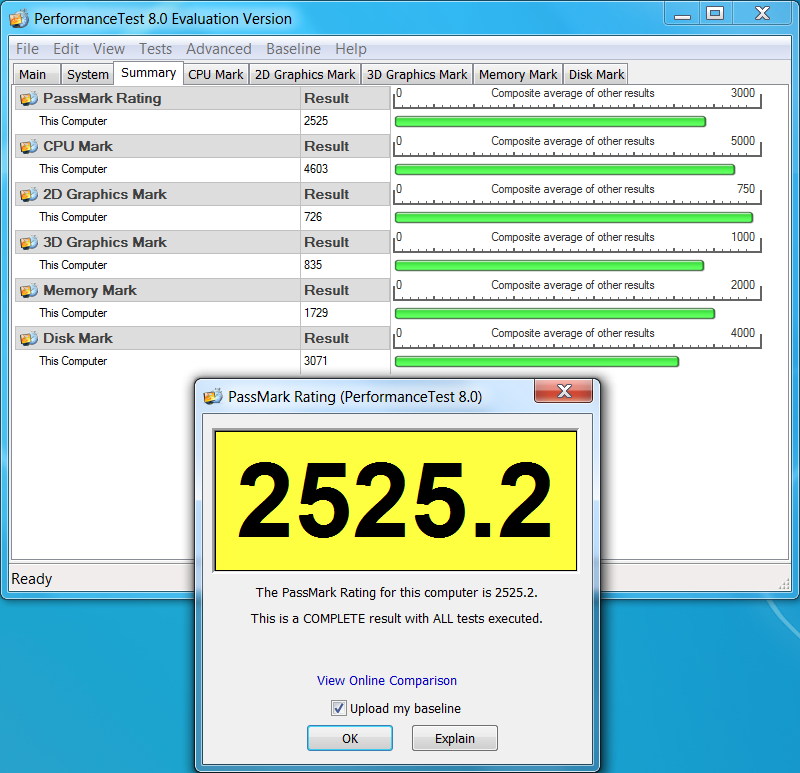Click the Memory Mark row icon
The height and width of the screenshot is (773, 800).
click(x=29, y=290)
